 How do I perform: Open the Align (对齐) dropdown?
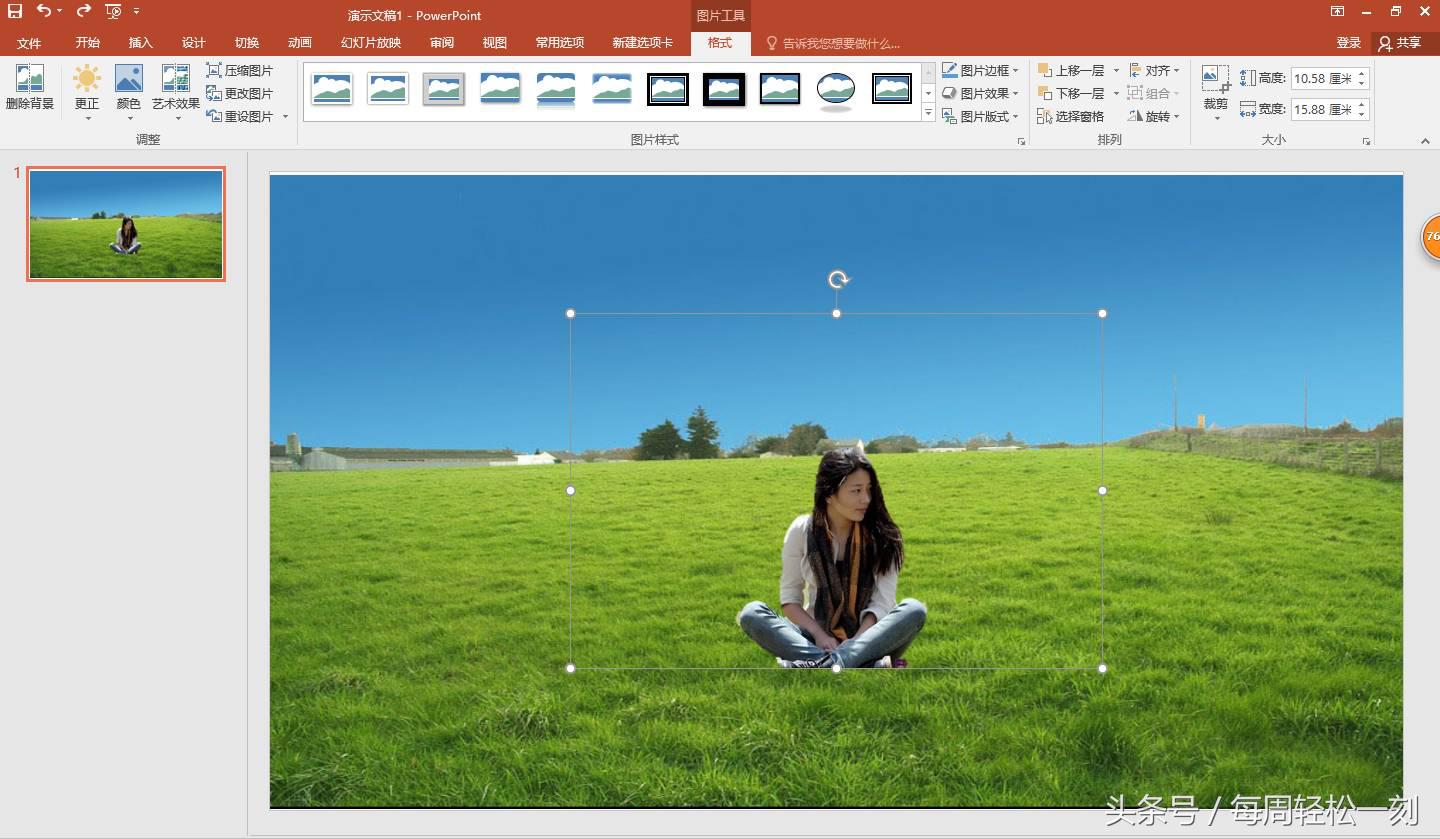(1155, 71)
